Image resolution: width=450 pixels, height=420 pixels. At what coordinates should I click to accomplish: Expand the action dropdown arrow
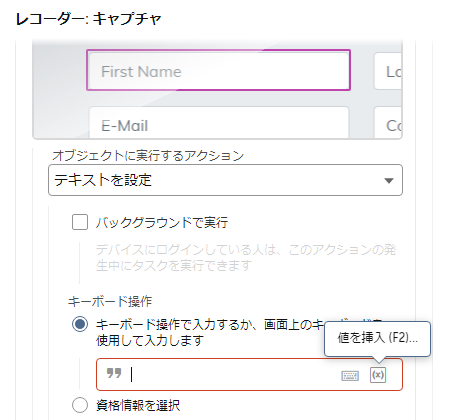coord(388,180)
